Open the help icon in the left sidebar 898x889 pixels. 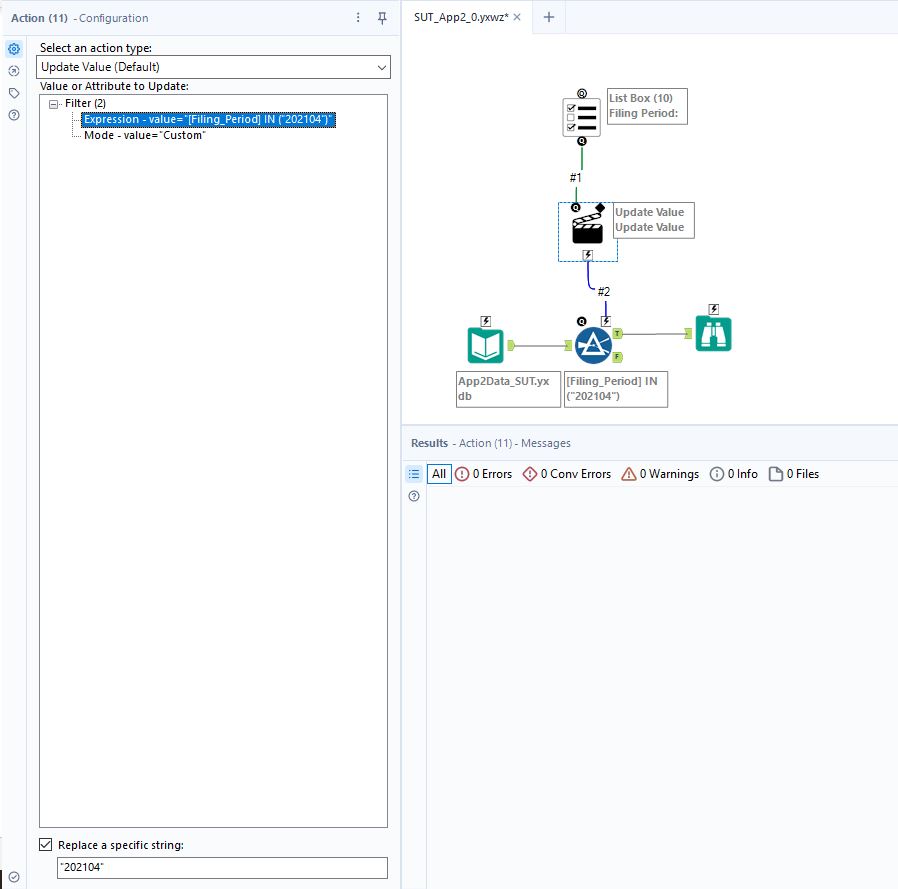click(13, 114)
